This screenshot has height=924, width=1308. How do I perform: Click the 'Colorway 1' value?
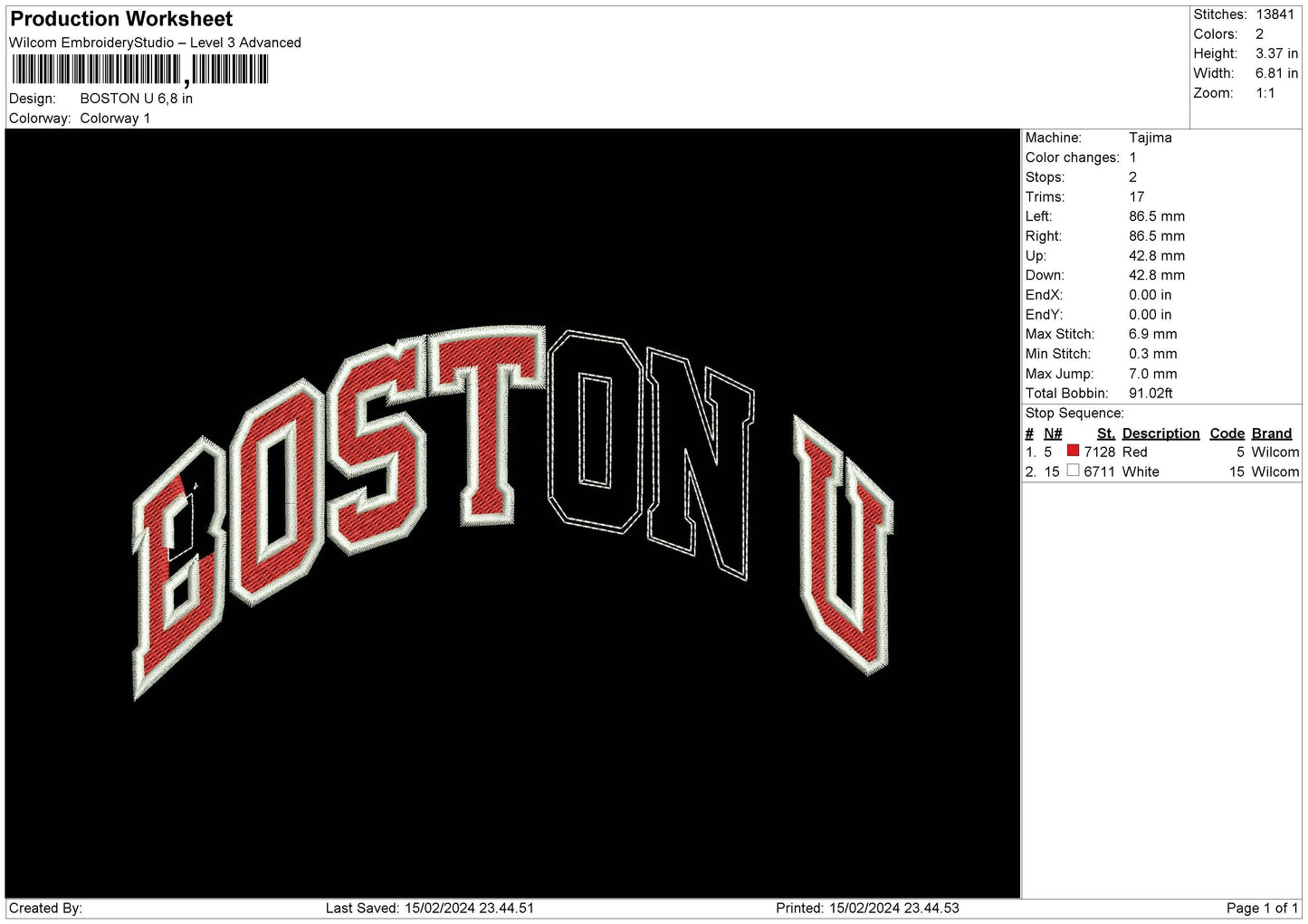pyautogui.click(x=115, y=119)
